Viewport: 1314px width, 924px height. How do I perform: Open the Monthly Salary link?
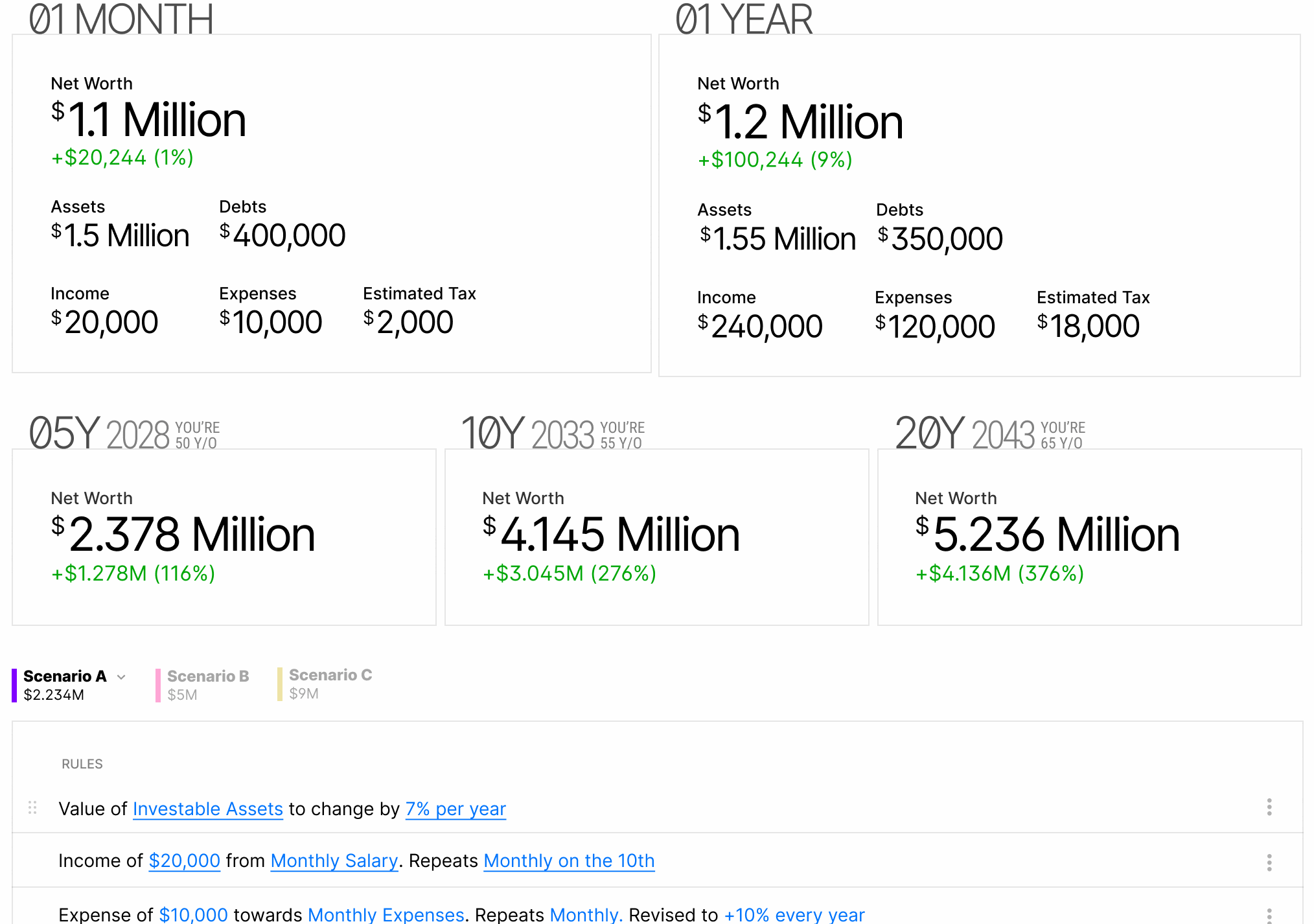[334, 860]
